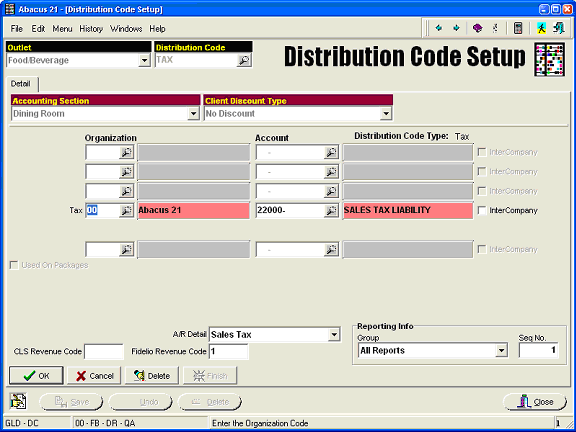Click the 22000- Account field

click(290, 210)
